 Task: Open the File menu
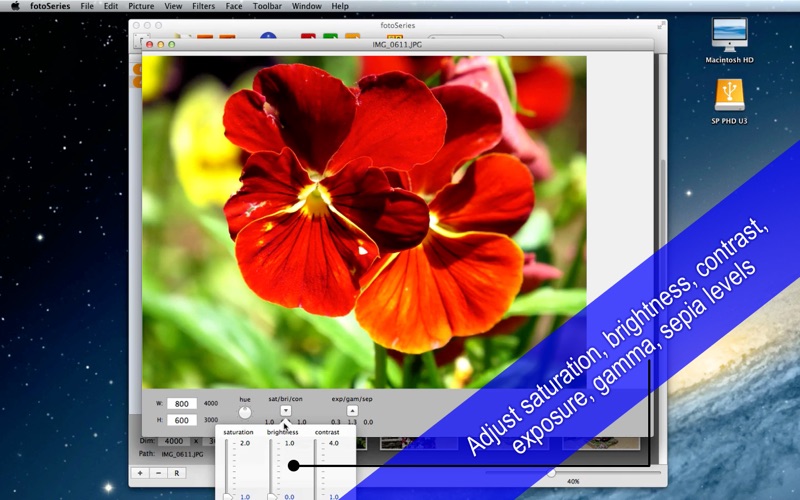click(87, 6)
